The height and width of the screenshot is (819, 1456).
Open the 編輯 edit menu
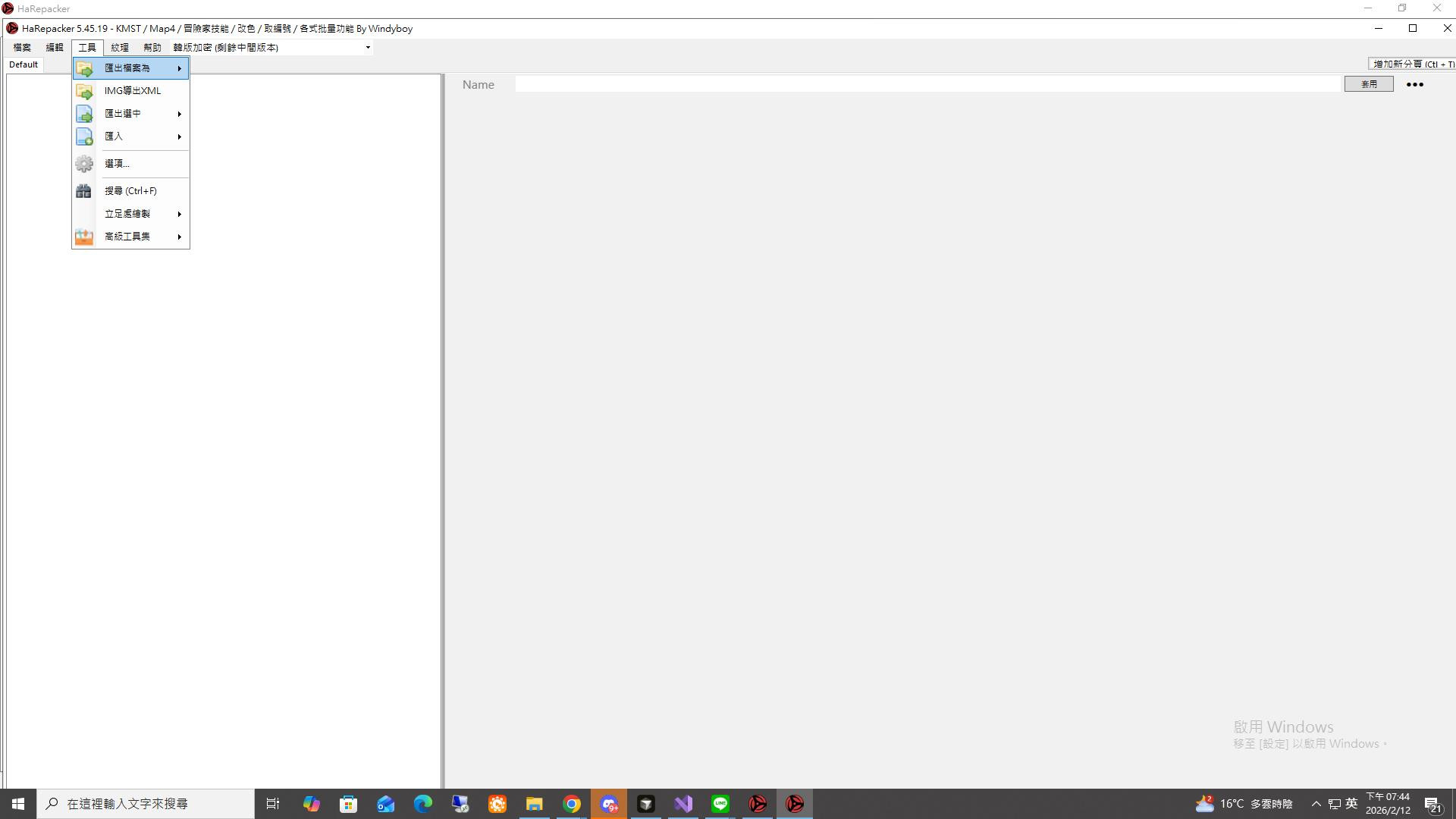point(55,47)
